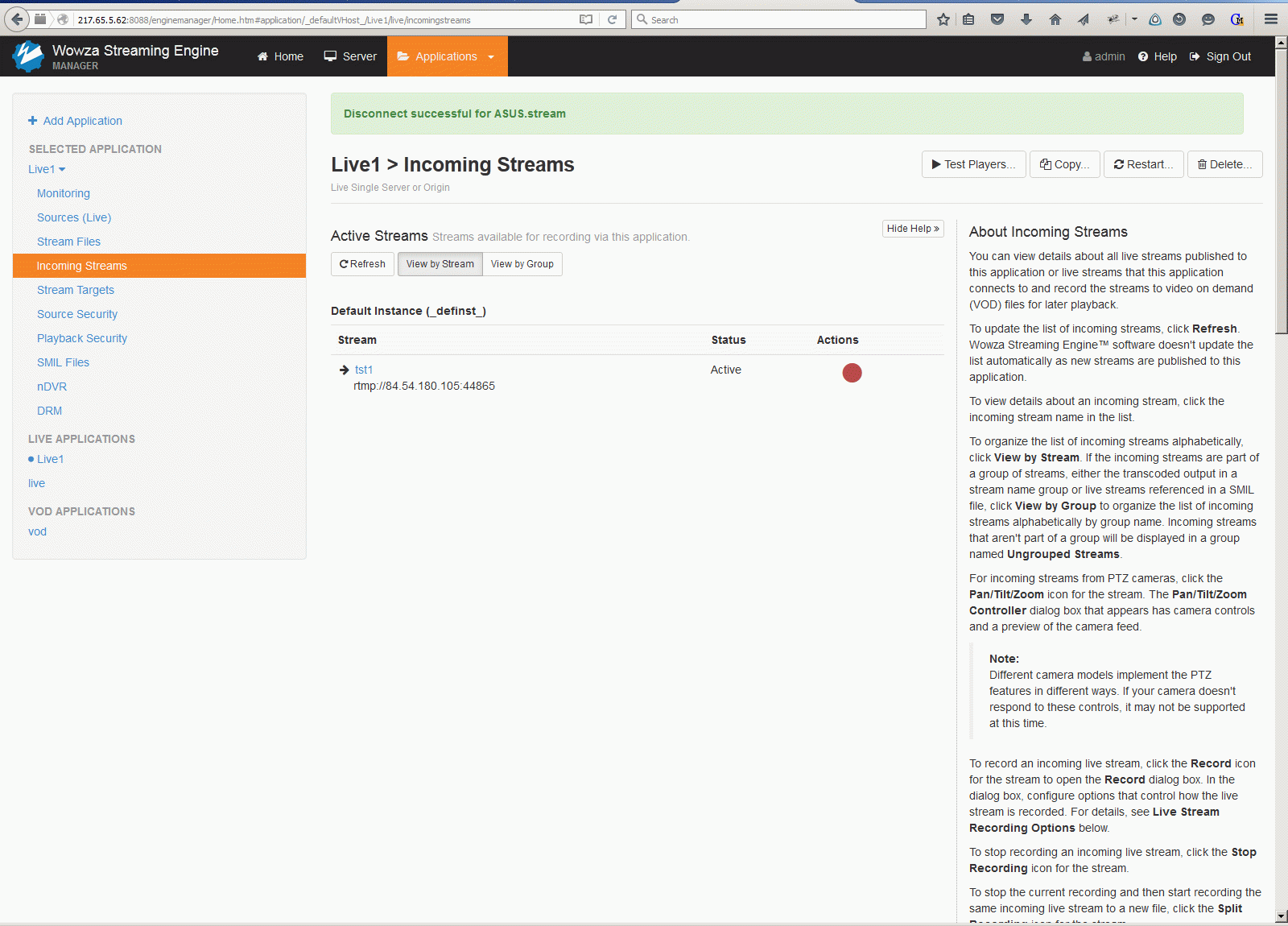Image resolution: width=1288 pixels, height=926 pixels.
Task: Click the Wowza Streaming Engine logo
Action: pos(29,56)
